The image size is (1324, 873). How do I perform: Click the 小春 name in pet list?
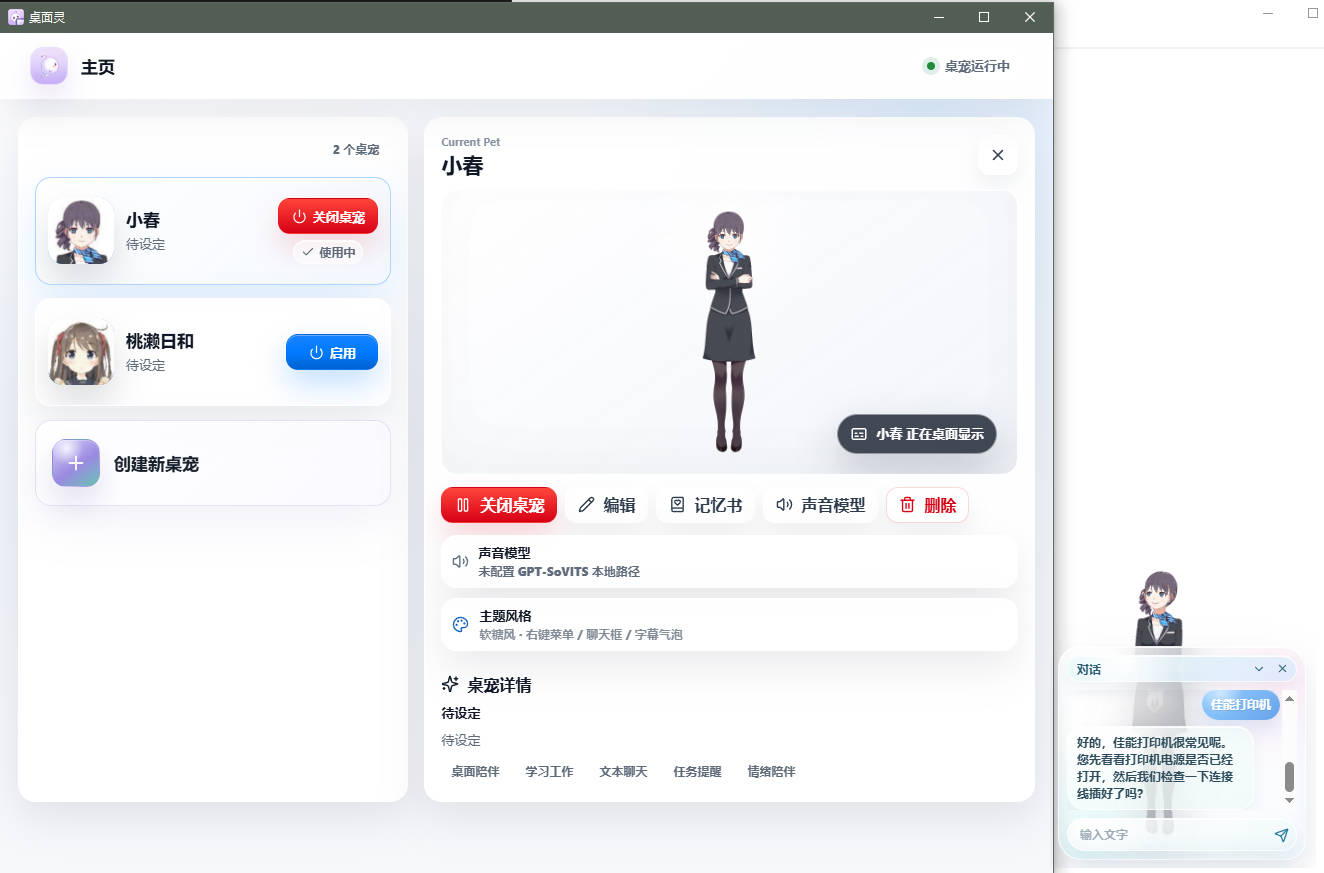click(x=143, y=220)
